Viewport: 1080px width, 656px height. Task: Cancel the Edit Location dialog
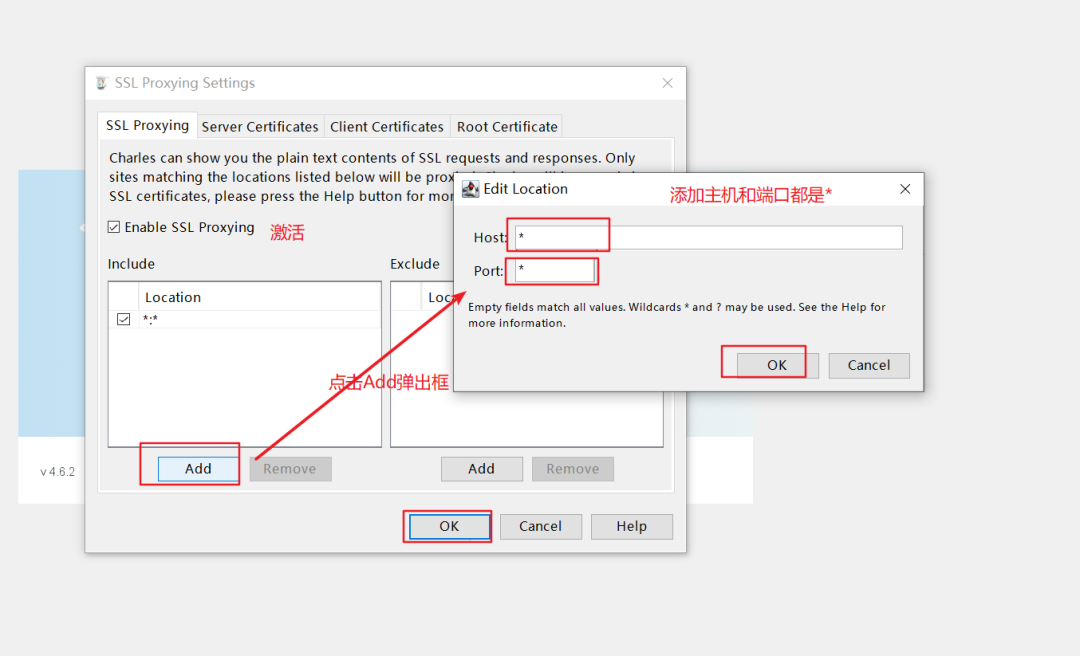pyautogui.click(x=869, y=365)
